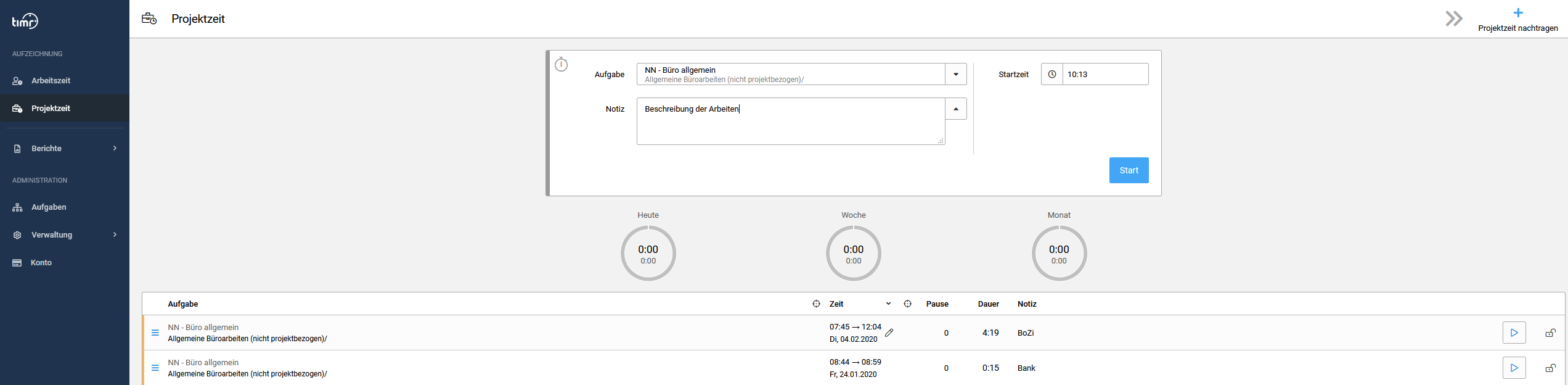1568x385 pixels.
Task: Open Aufgaben in the Administration section
Action: (49, 207)
